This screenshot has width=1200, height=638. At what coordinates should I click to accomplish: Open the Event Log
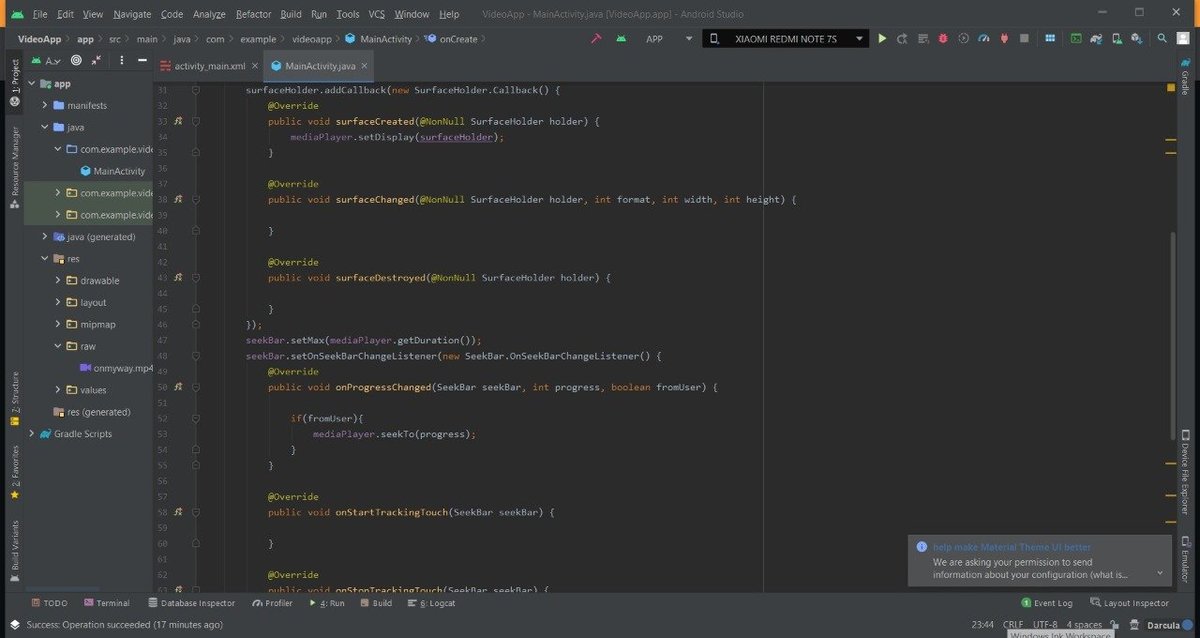click(1047, 603)
